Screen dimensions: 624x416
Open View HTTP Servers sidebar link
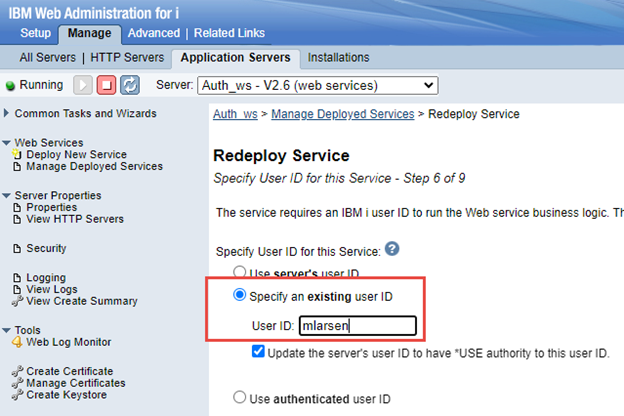coord(75,219)
